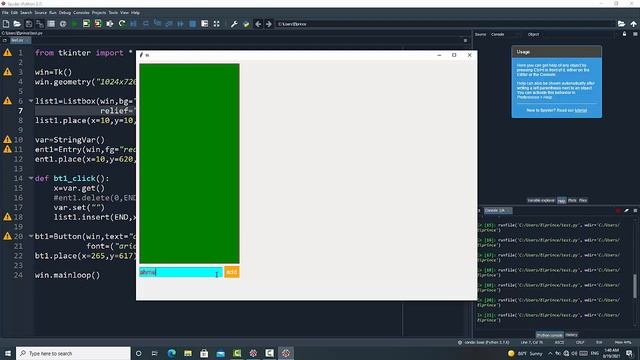Open the notification center icon

pos(629,353)
